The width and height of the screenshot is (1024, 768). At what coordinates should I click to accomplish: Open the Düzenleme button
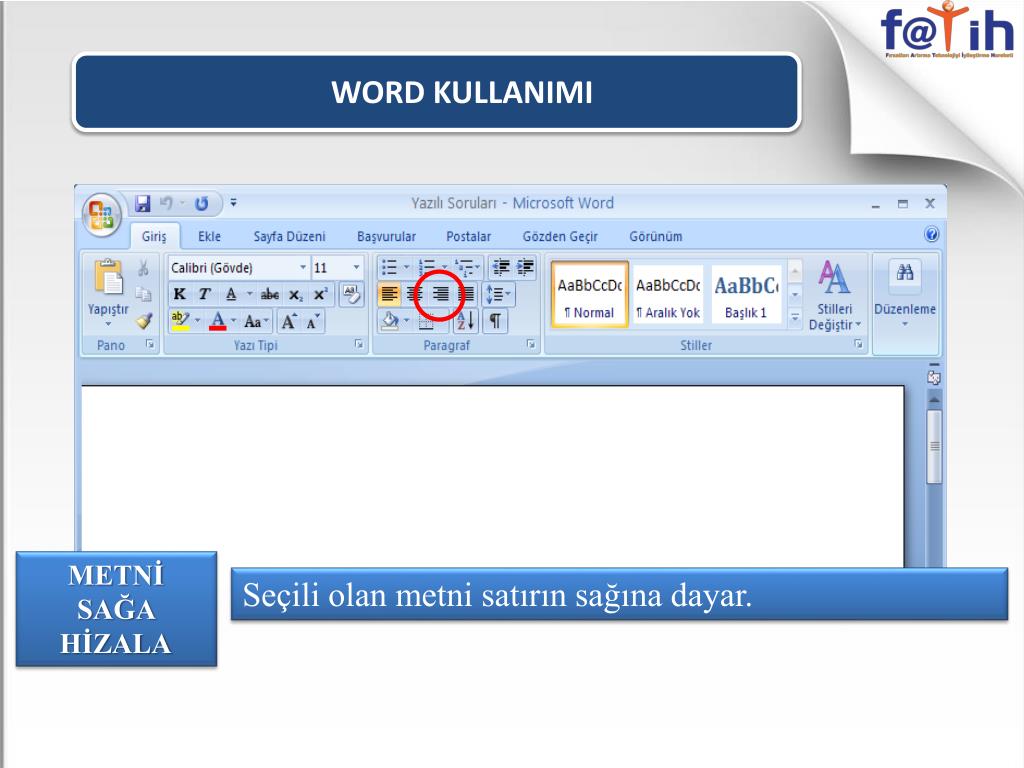tap(904, 295)
